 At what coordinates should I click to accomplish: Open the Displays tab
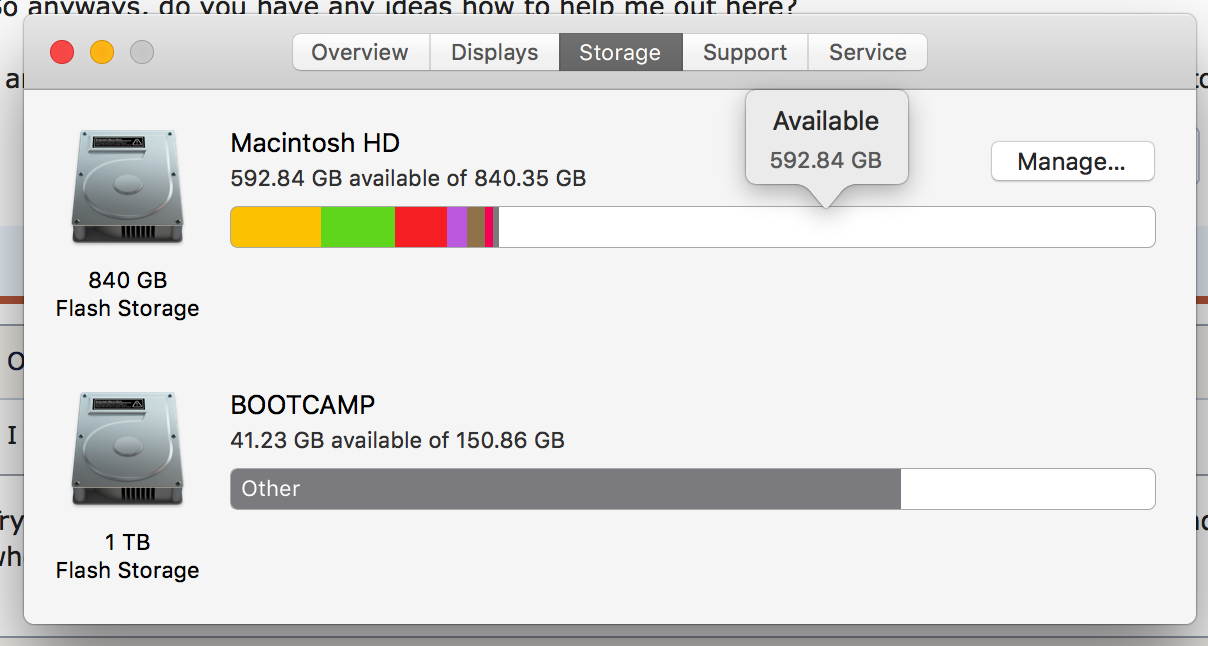coord(495,52)
